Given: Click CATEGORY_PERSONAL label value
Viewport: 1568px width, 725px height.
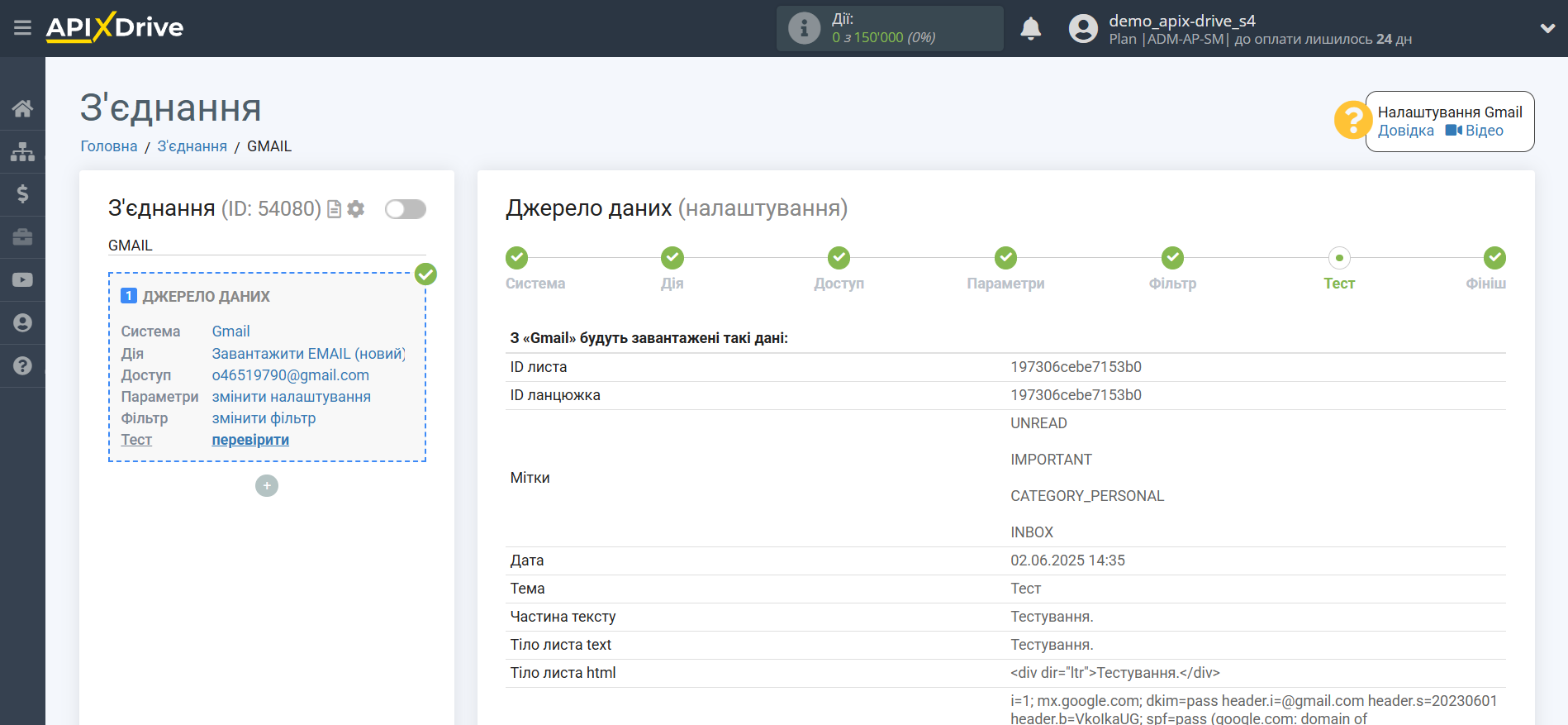Looking at the screenshot, I should click(1087, 496).
